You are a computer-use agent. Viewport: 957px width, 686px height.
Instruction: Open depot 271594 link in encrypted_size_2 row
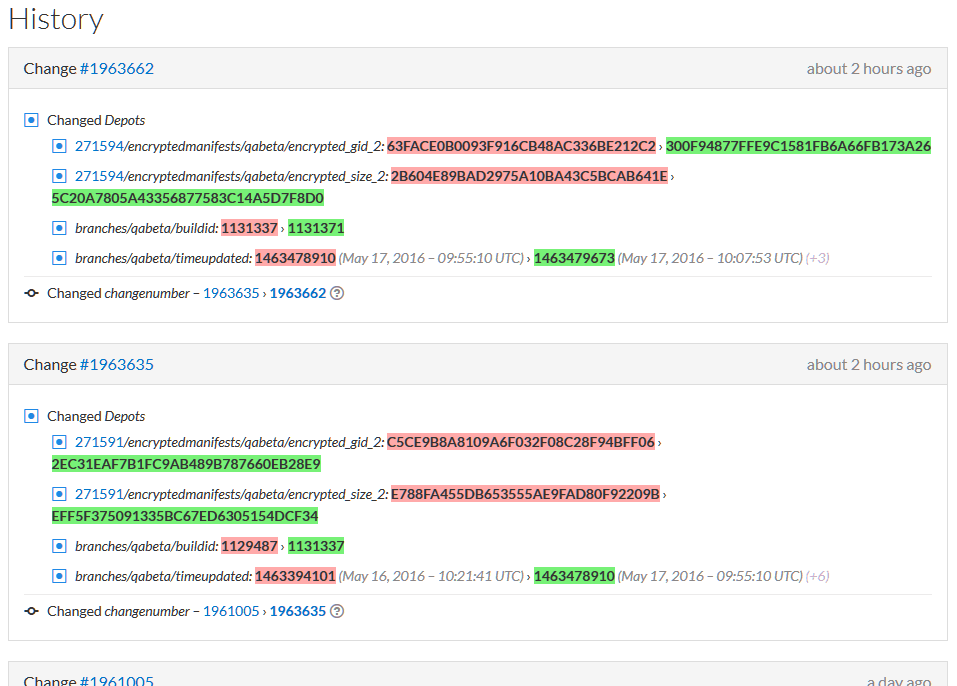99,176
